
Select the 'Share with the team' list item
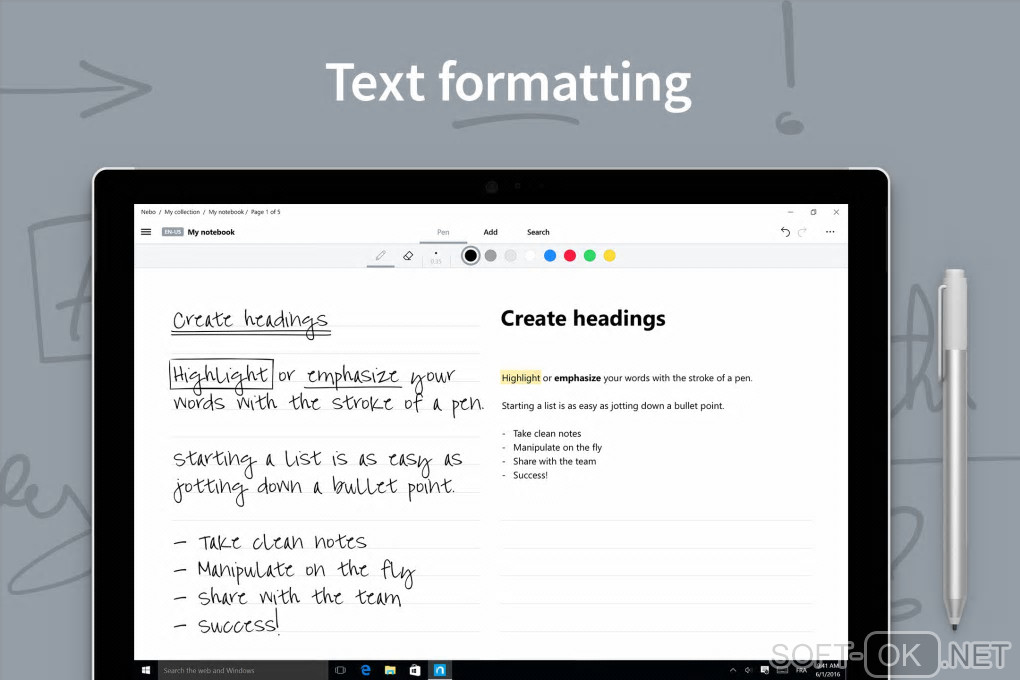point(554,461)
